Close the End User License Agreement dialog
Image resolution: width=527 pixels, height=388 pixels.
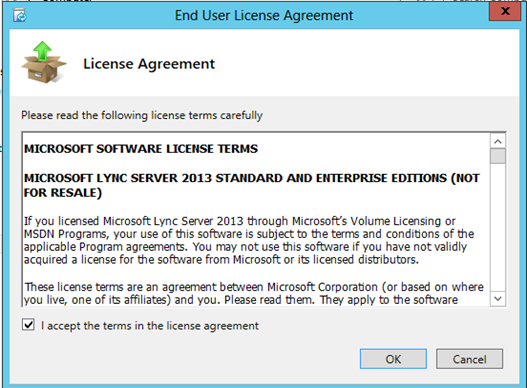coord(505,12)
